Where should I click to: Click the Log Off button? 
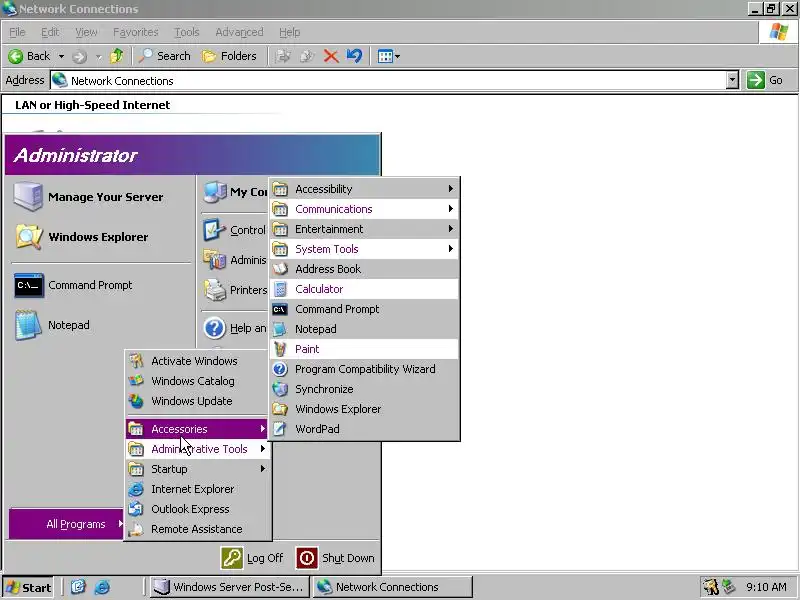[253, 558]
